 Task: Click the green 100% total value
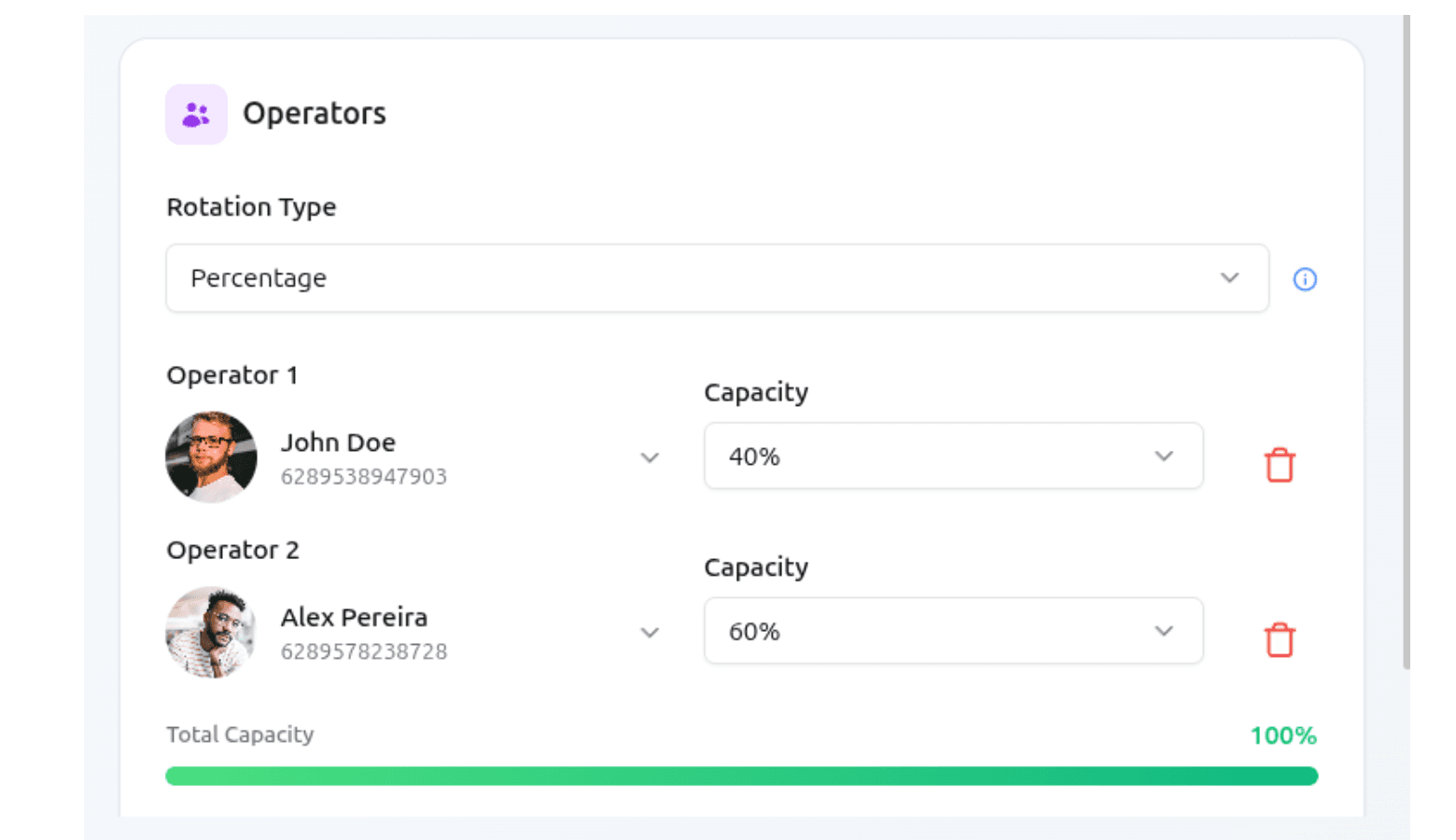[1283, 735]
